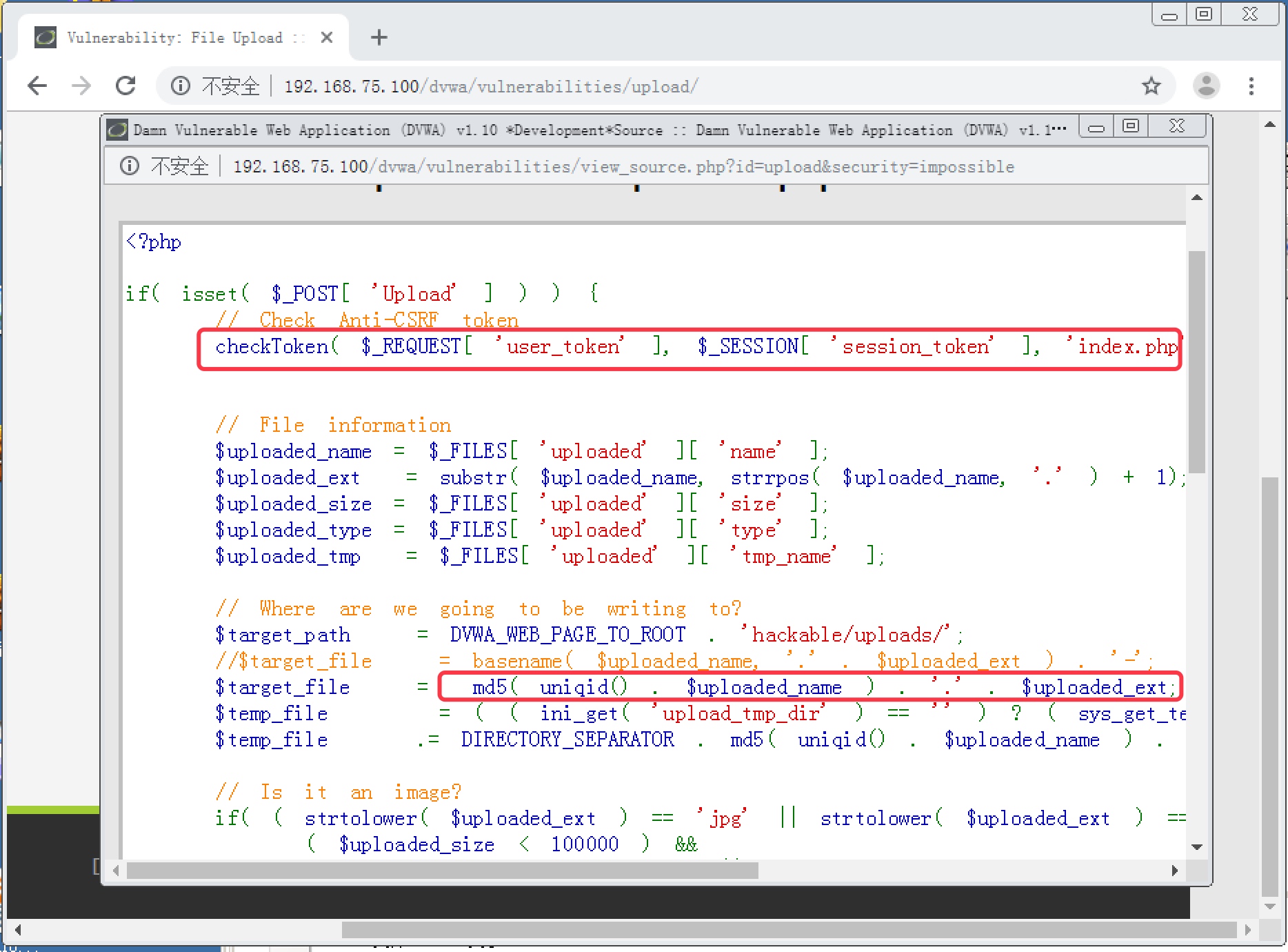This screenshot has width=1288, height=952.
Task: Click the '$uploaded_type' variable text
Action: click(293, 530)
